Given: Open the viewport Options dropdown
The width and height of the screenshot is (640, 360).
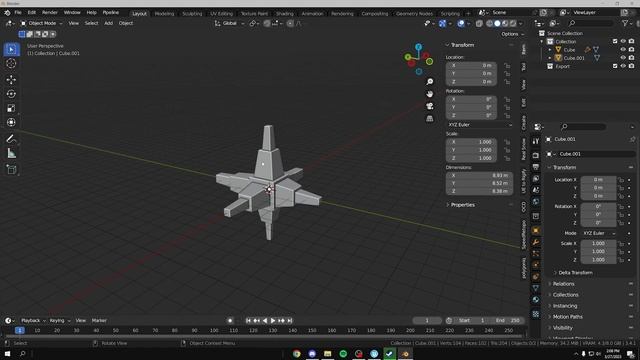Looking at the screenshot, I should (x=512, y=34).
